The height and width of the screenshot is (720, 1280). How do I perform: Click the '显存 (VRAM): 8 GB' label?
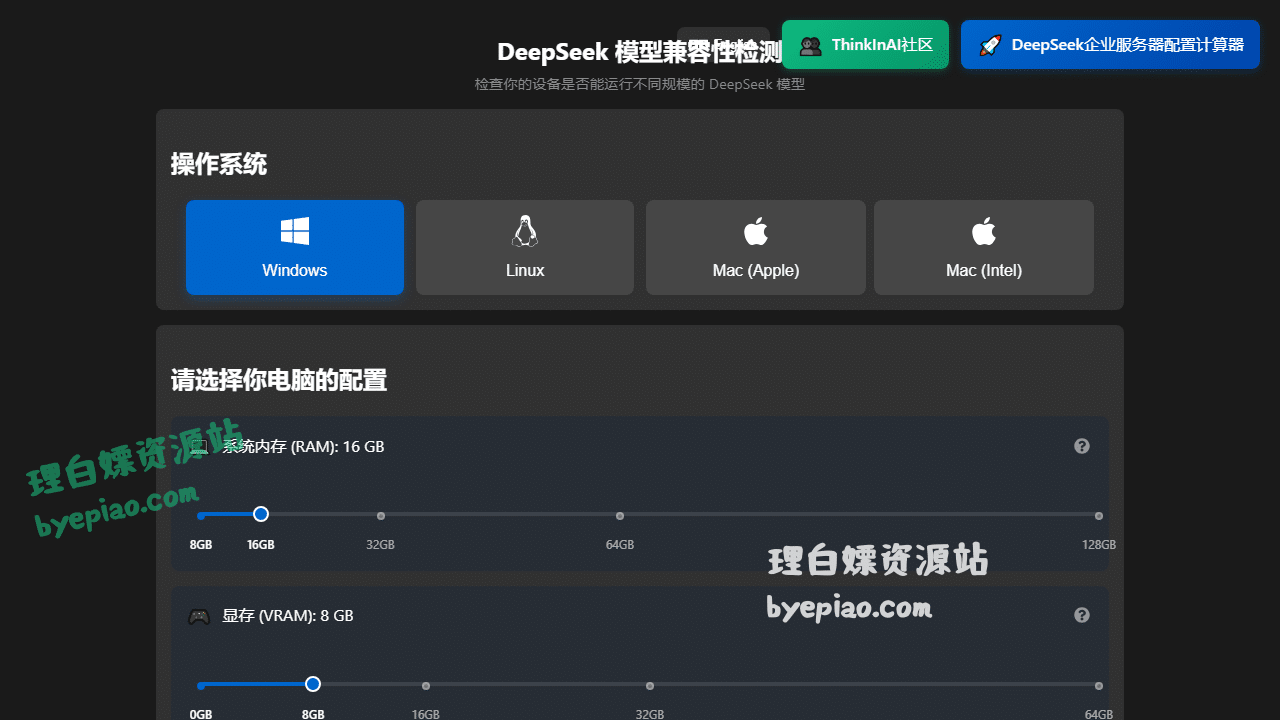288,616
